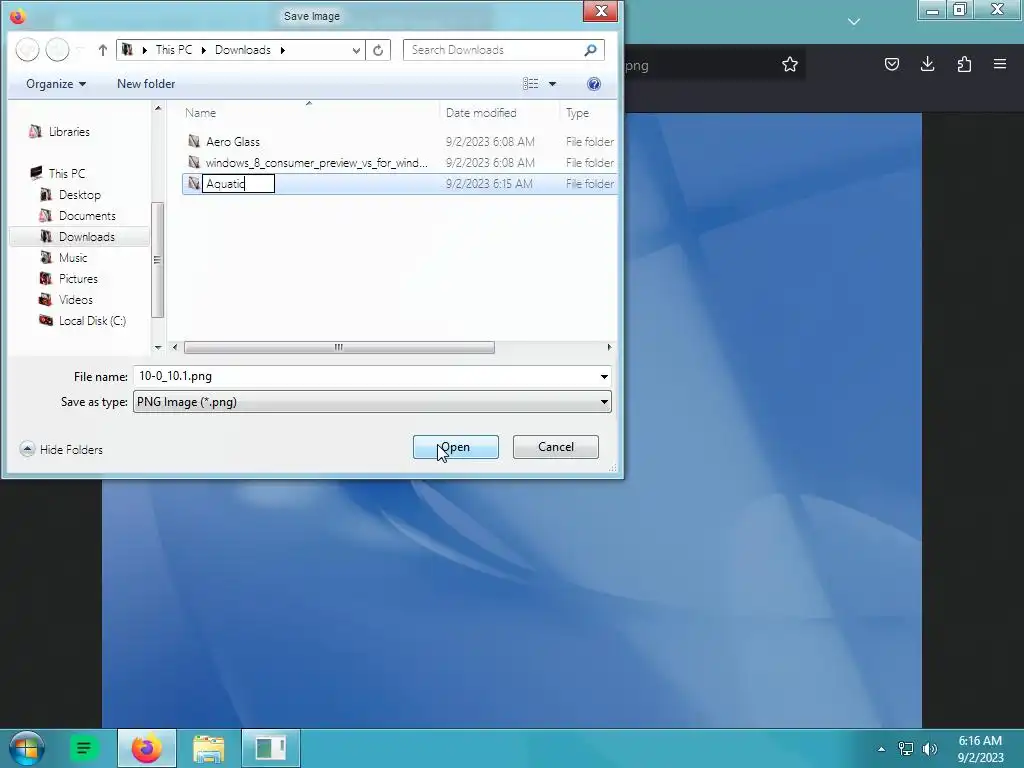This screenshot has height=768, width=1024.
Task: Click the back navigation button
Action: pyautogui.click(x=27, y=50)
